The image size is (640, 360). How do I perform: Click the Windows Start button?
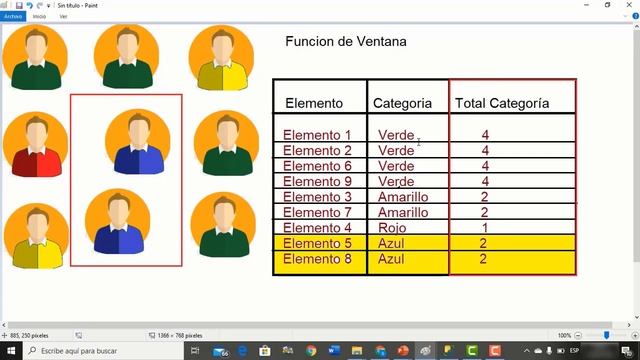(11, 351)
